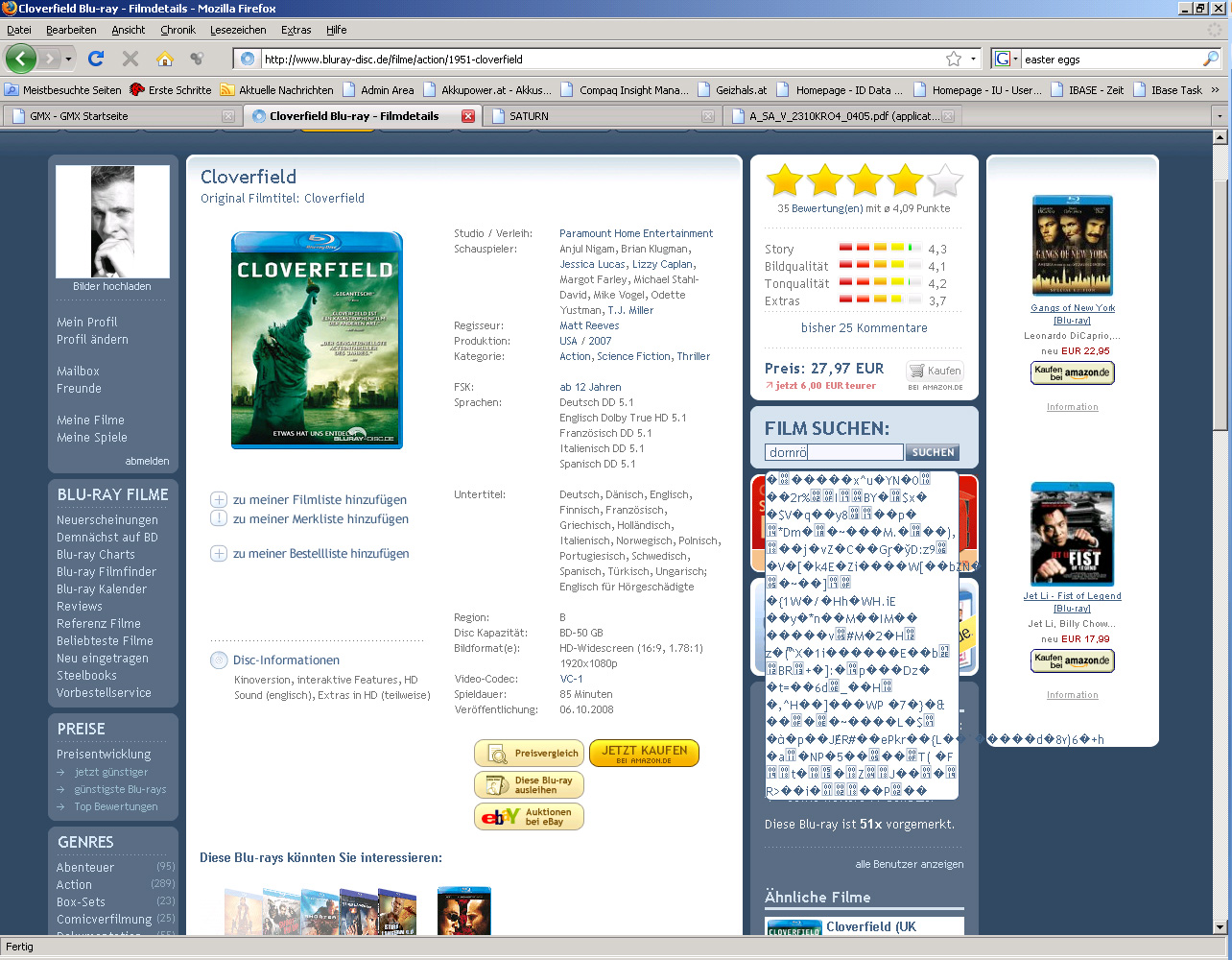
Task: Open the search engine selector dropdown
Action: click(1006, 59)
